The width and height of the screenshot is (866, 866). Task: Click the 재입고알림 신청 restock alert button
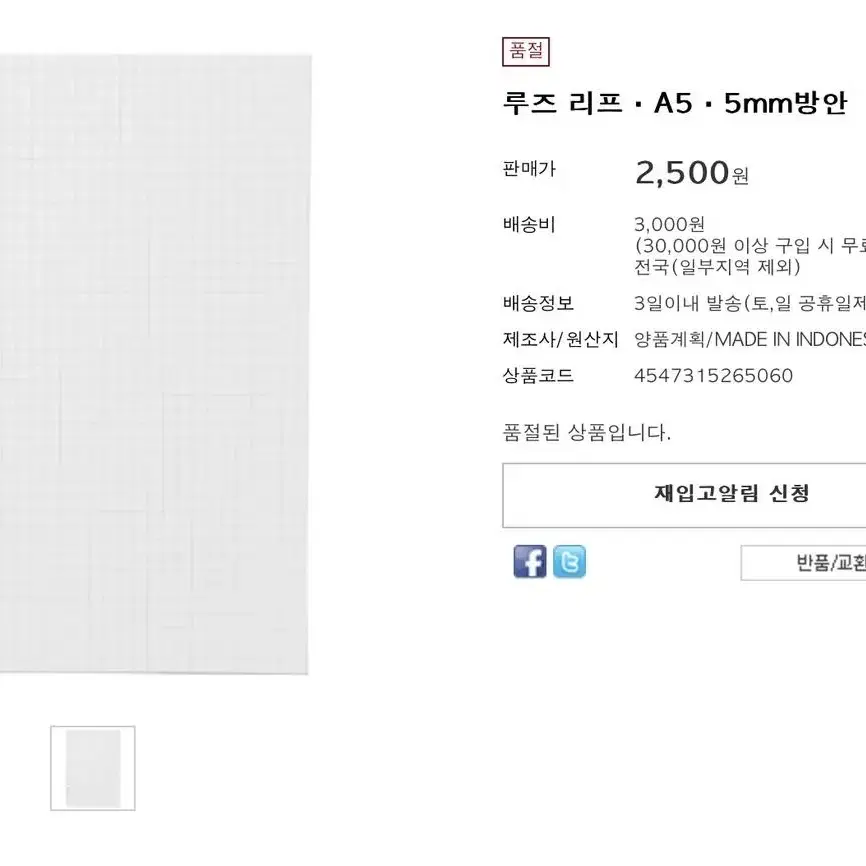point(684,495)
